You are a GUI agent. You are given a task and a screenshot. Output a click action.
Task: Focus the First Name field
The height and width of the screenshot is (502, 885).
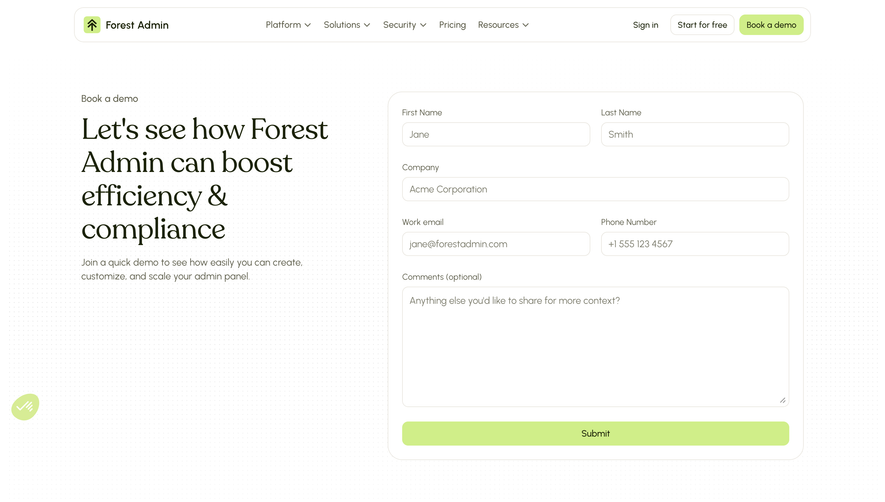pos(496,134)
